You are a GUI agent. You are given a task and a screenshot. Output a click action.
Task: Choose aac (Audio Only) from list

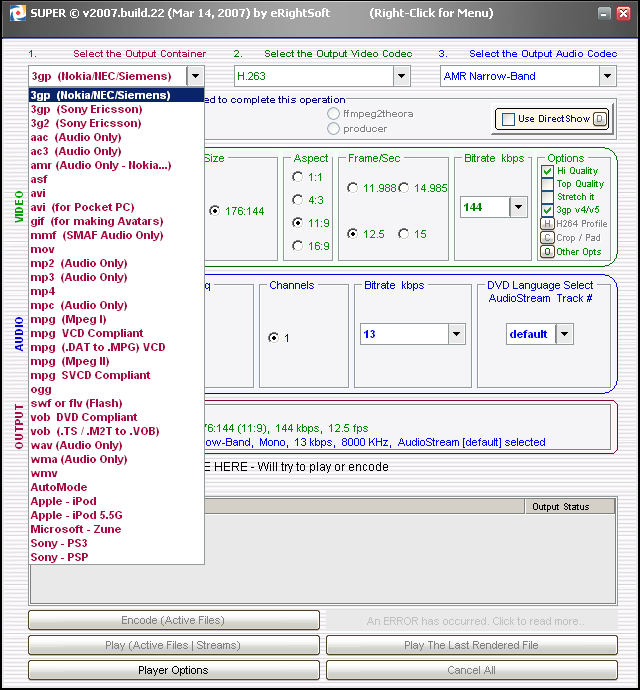117,137
